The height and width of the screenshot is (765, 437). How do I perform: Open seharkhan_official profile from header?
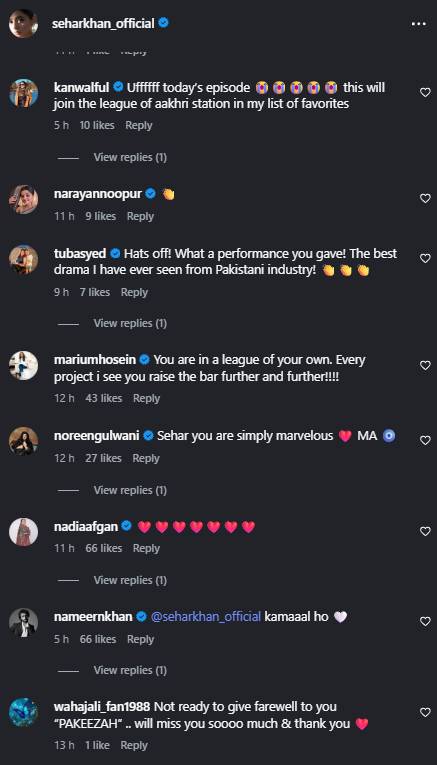[103, 23]
